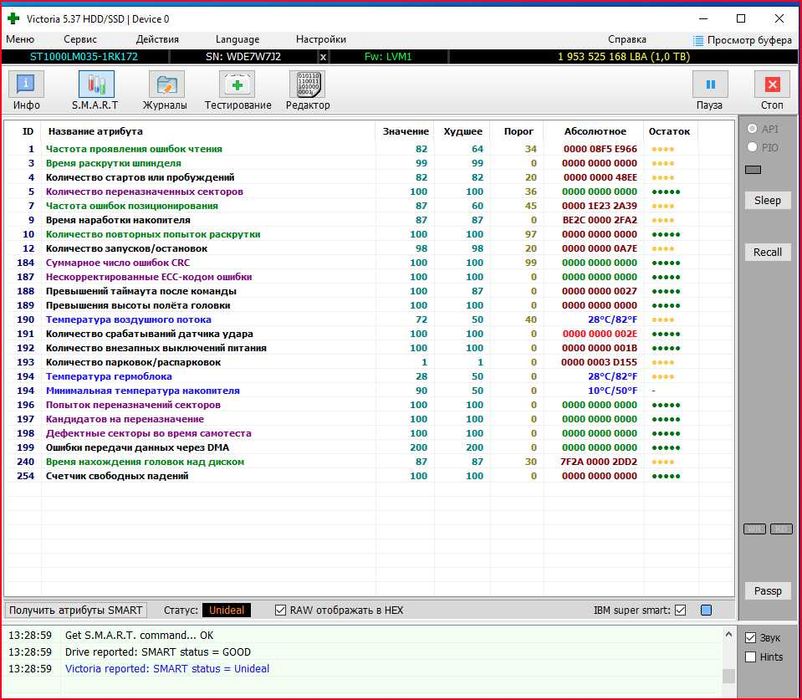Select row Кандидатов на переназначение
802x700 pixels.
(x=368, y=419)
